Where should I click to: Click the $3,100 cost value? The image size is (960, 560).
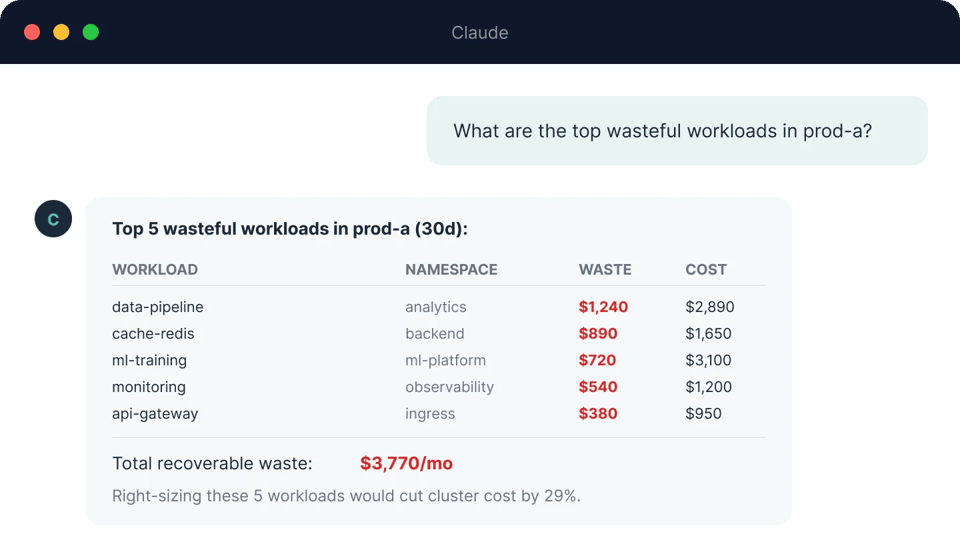tap(708, 360)
